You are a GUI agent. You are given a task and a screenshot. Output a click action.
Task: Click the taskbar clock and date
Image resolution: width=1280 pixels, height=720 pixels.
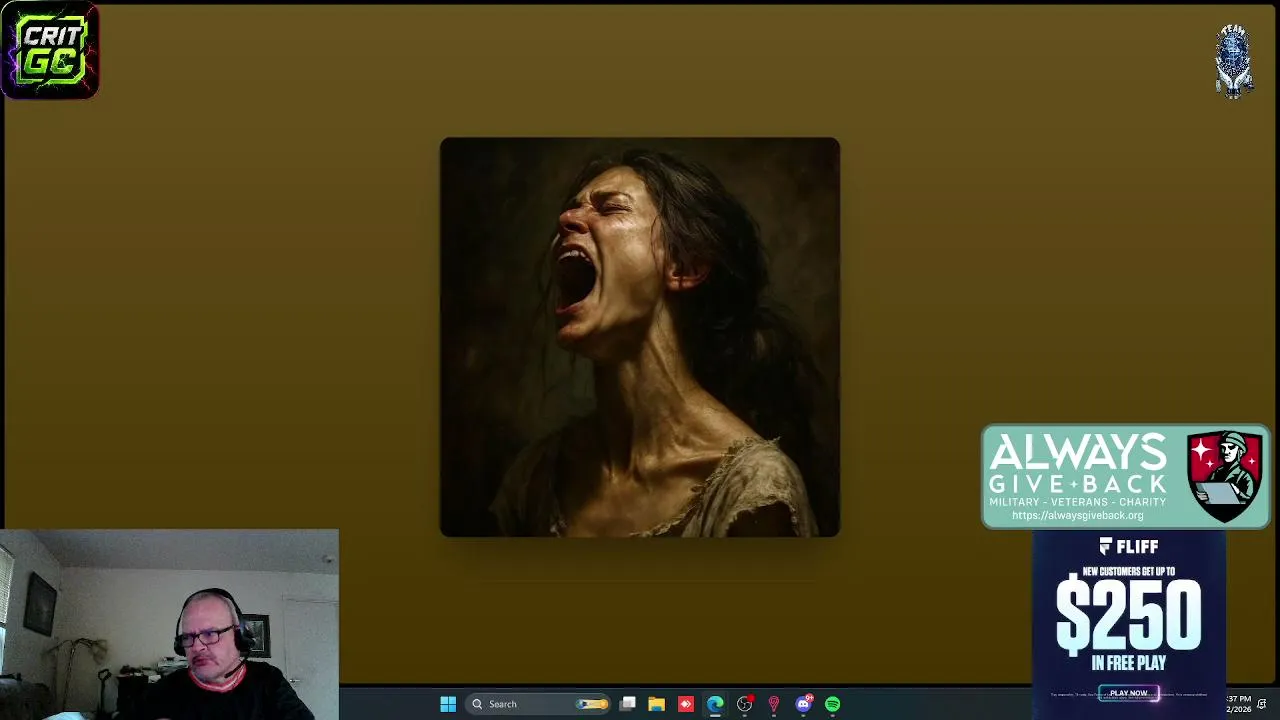(x=1238, y=704)
